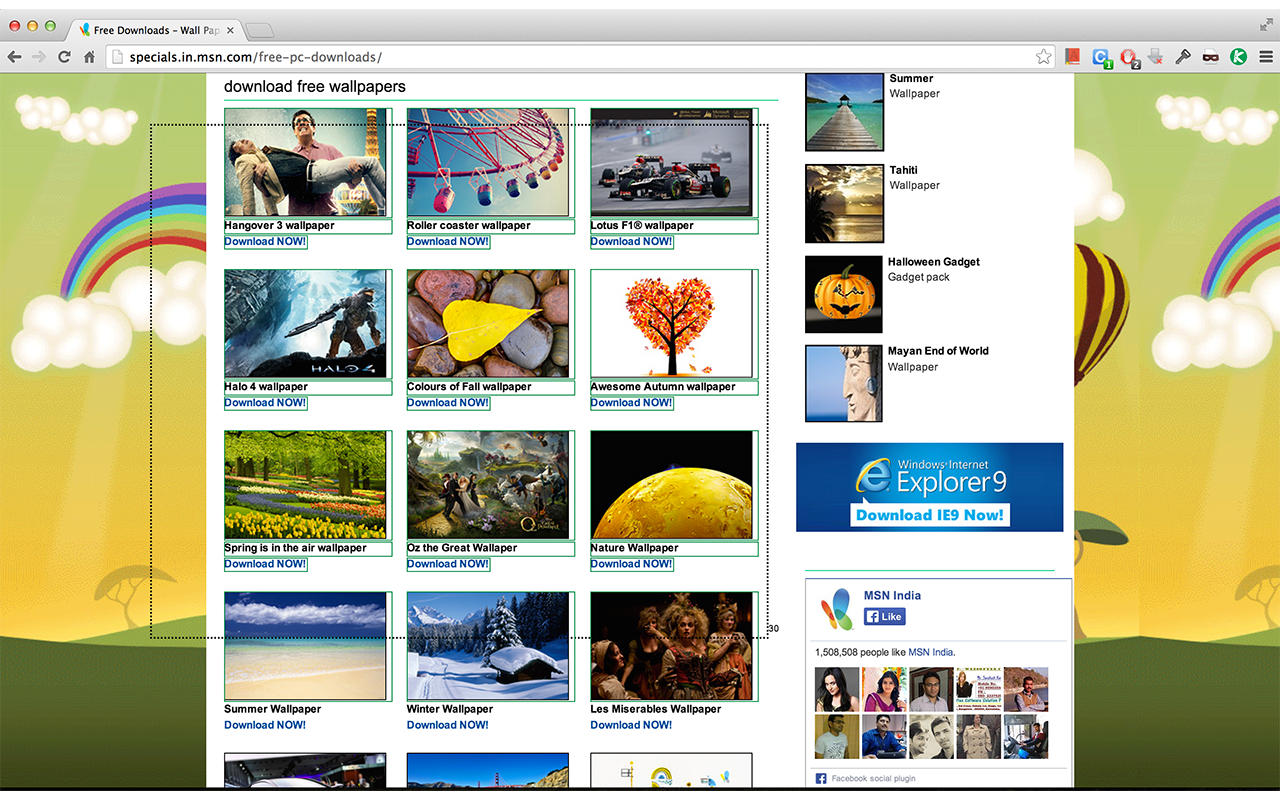Click the browser forward arrow
1280x800 pixels.
tap(39, 57)
